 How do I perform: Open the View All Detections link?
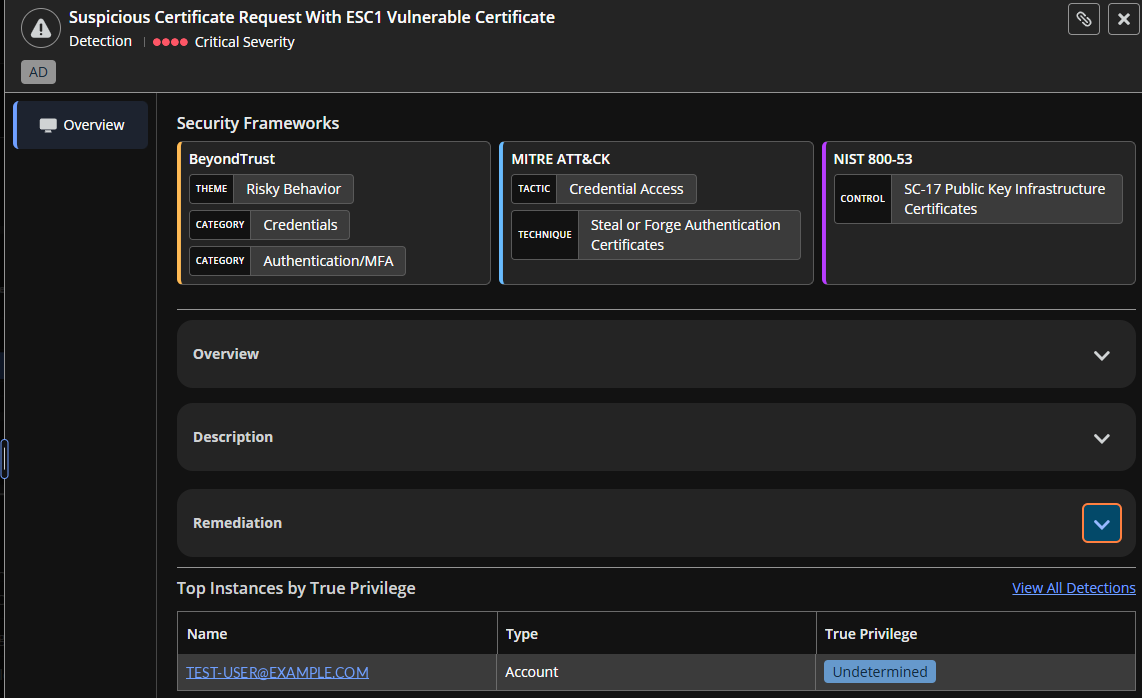1074,588
